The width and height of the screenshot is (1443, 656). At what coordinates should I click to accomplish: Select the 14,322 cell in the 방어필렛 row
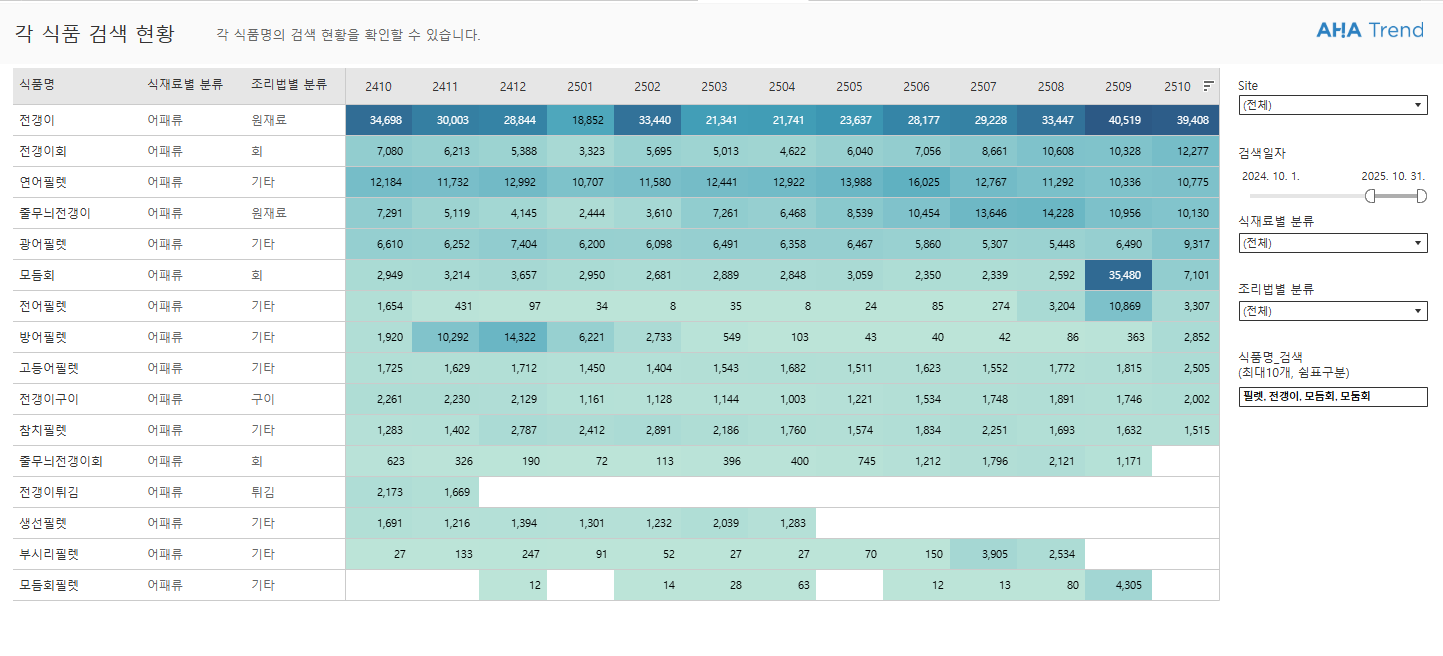tap(513, 337)
